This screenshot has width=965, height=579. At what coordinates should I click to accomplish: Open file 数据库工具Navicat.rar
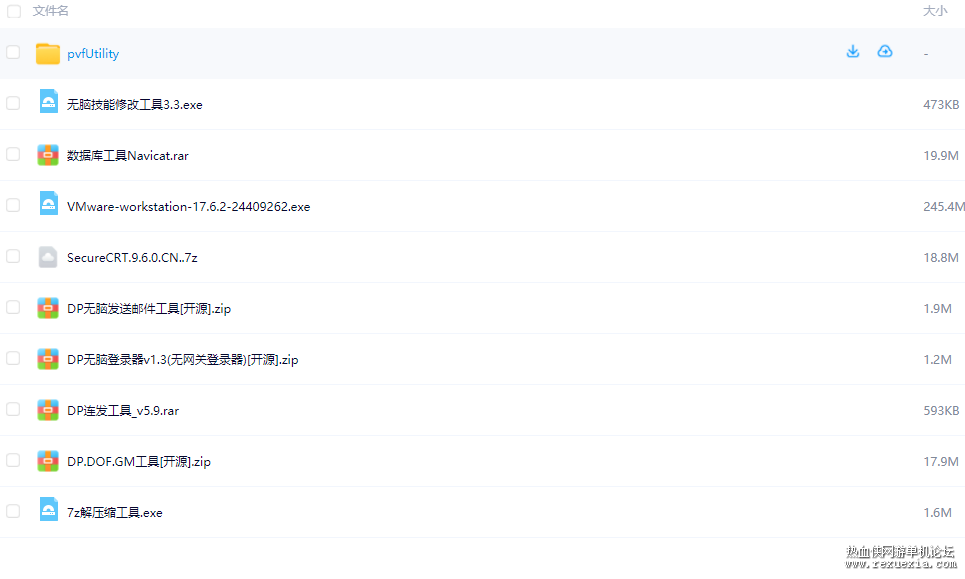(128, 156)
